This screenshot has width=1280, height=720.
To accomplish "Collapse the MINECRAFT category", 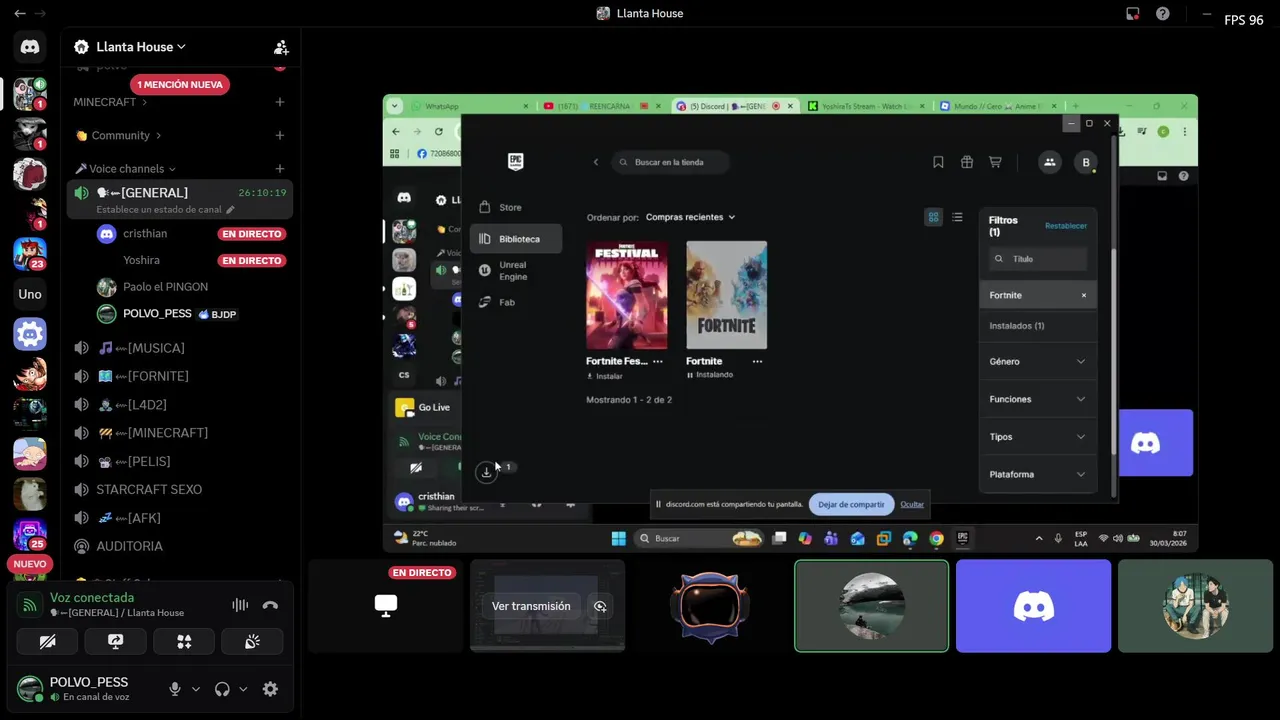I will point(110,102).
